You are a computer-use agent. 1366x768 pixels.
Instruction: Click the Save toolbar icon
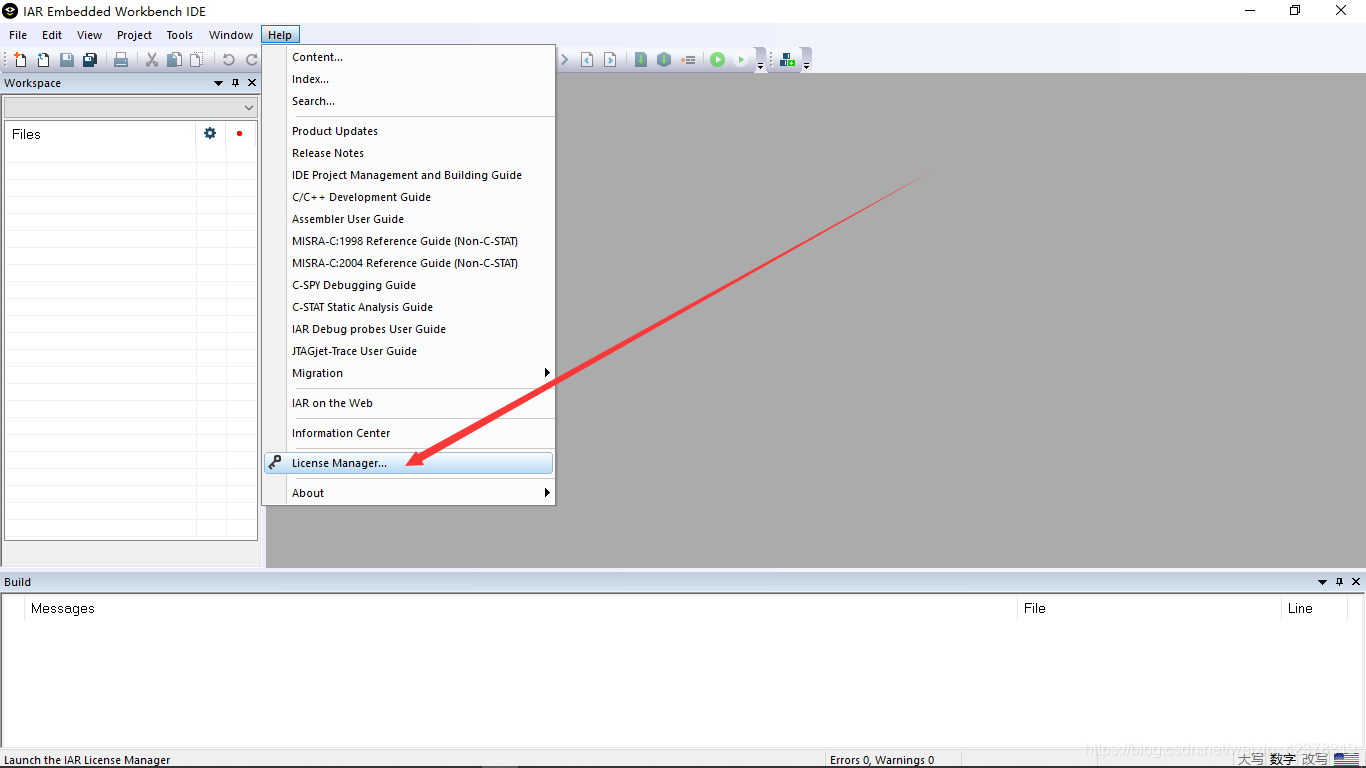(x=66, y=60)
